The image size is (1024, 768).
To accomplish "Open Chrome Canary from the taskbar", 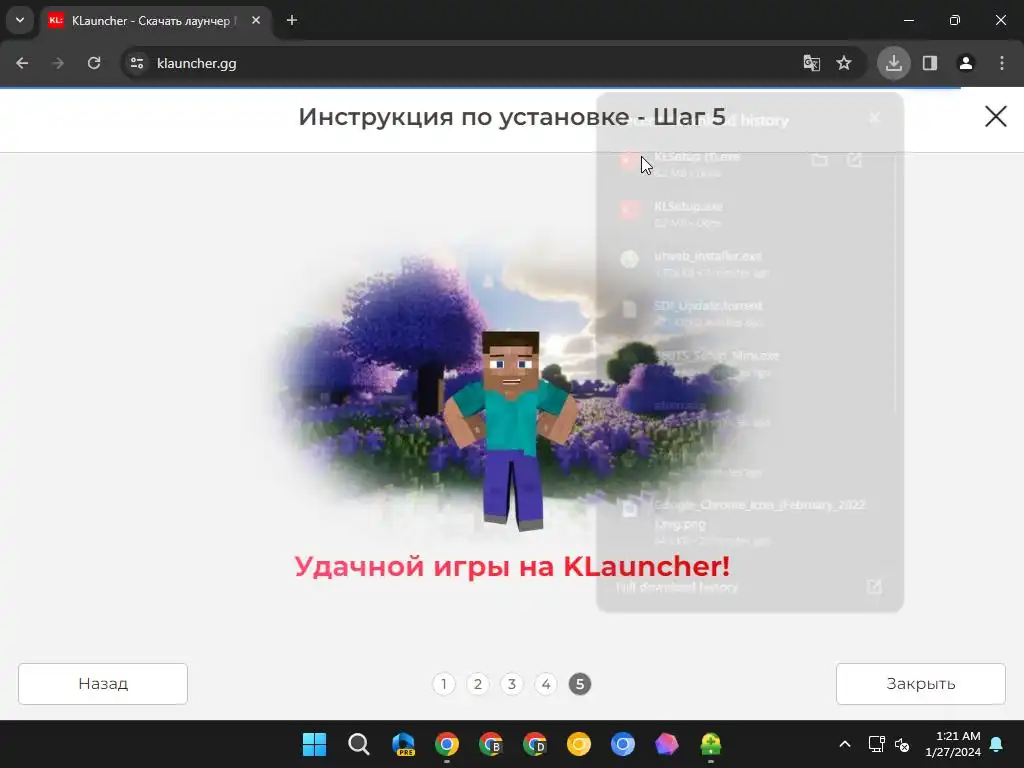I will point(579,744).
